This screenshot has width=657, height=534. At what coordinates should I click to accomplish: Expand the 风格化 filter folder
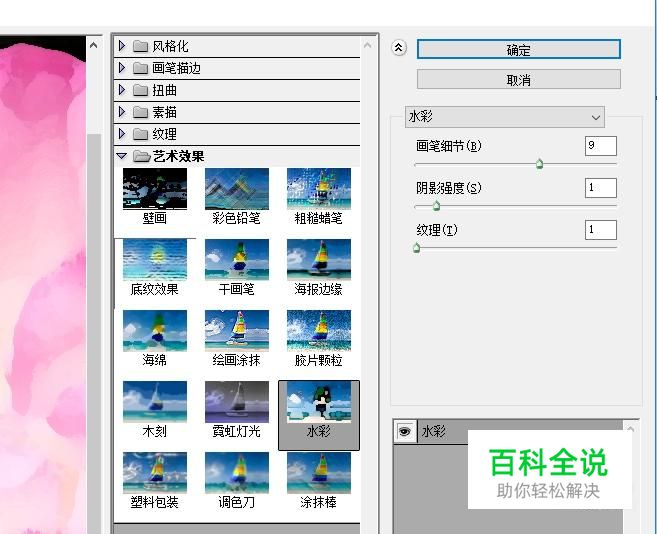(x=122, y=46)
